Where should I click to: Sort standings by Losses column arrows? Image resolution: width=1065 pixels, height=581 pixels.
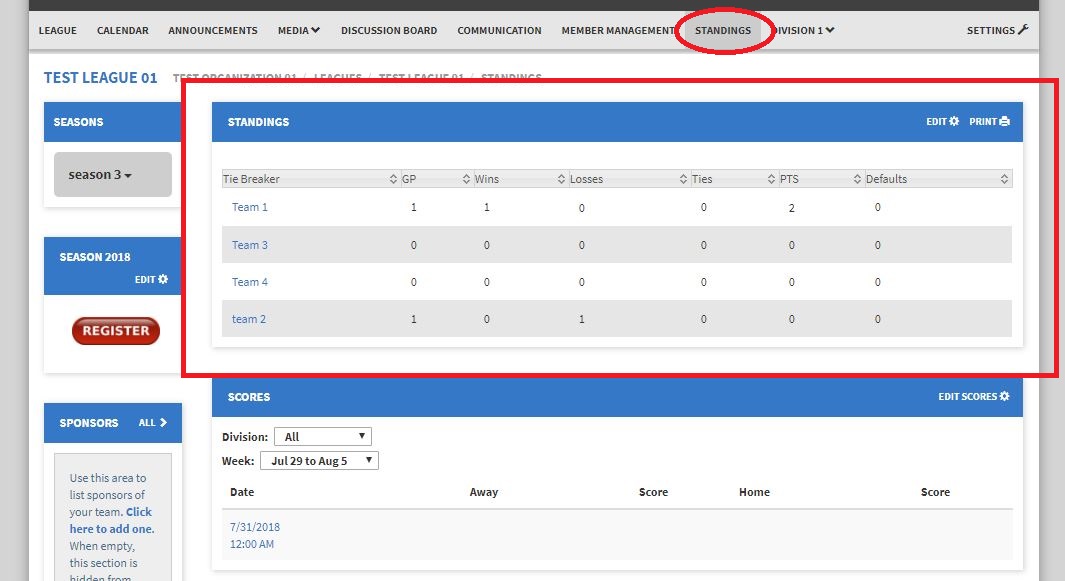coord(682,179)
